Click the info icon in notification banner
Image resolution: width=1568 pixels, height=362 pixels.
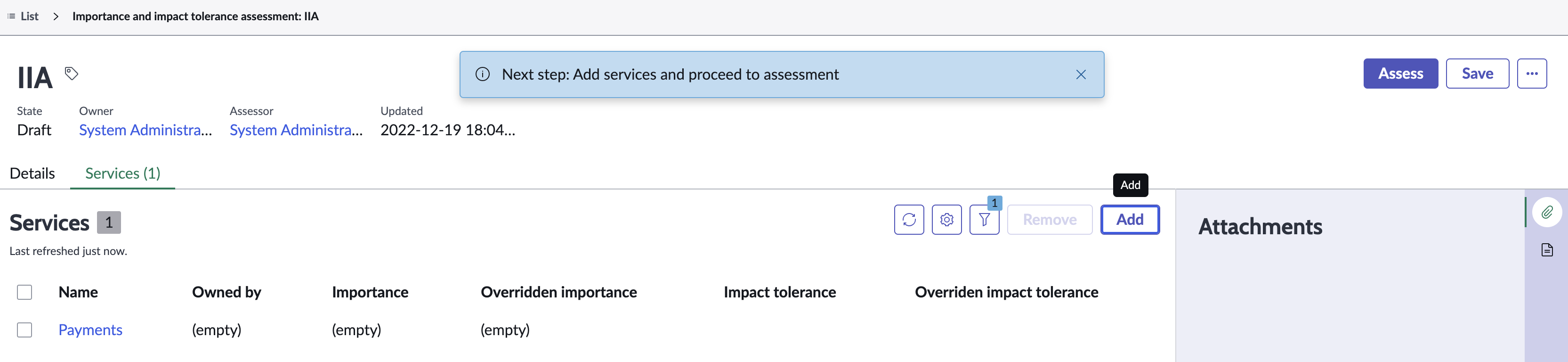[x=482, y=74]
